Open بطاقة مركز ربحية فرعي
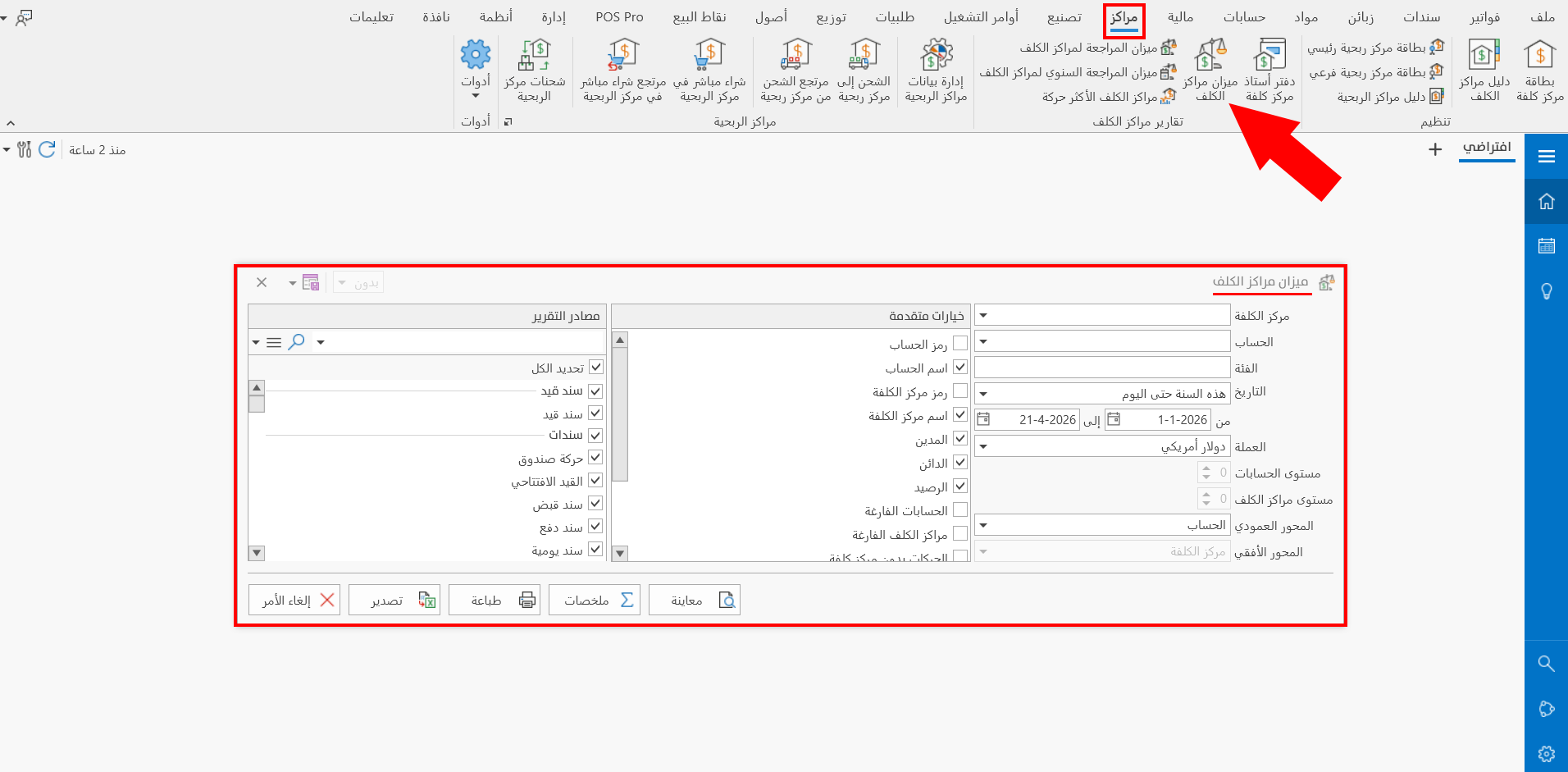Image resolution: width=1568 pixels, height=772 pixels. click(1376, 72)
